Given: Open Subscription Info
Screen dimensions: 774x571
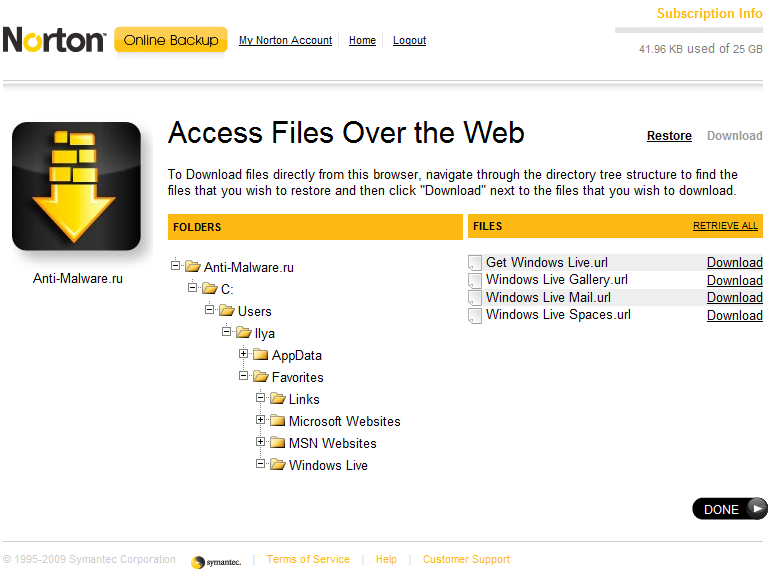Looking at the screenshot, I should pyautogui.click(x=709, y=13).
